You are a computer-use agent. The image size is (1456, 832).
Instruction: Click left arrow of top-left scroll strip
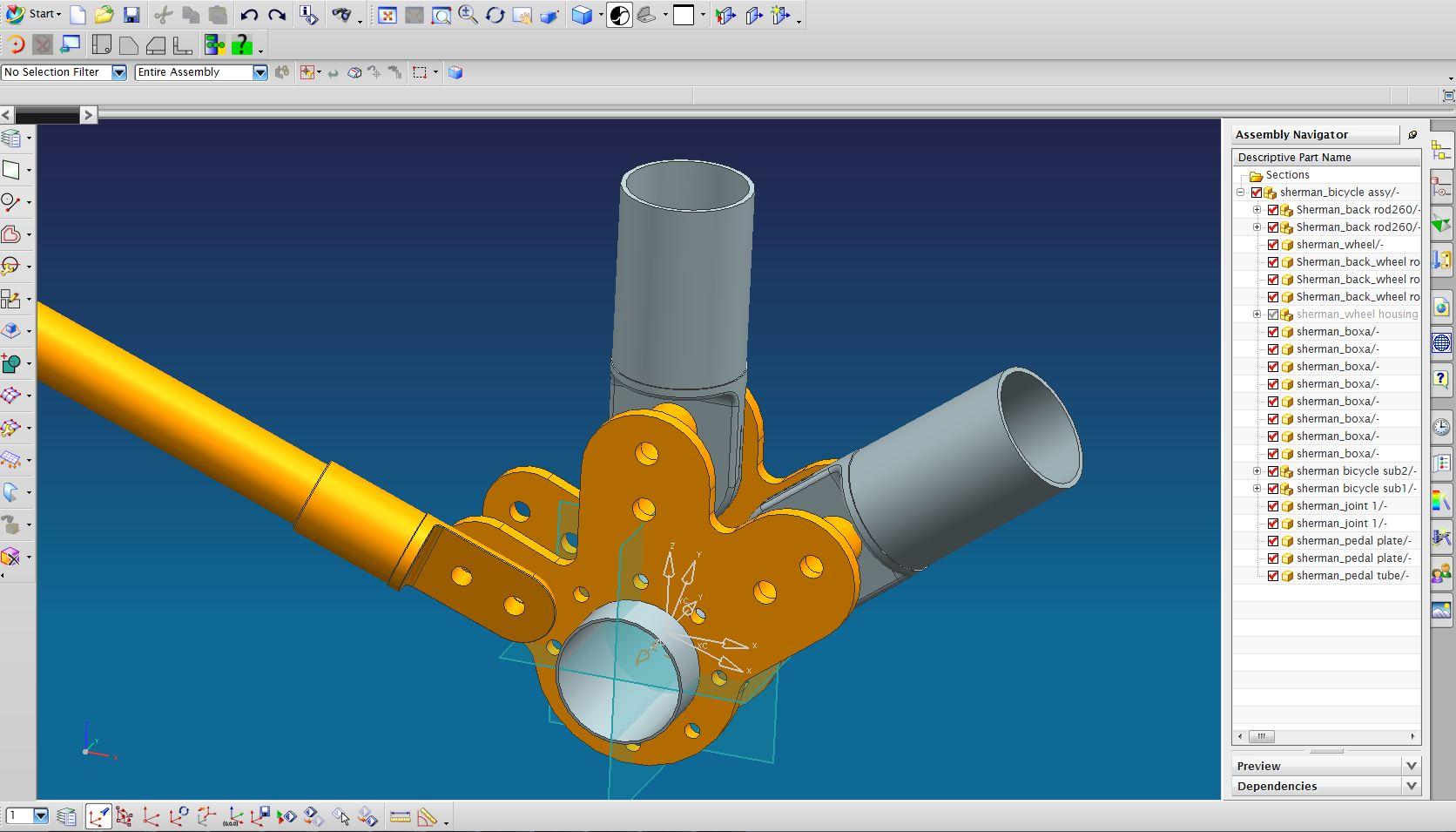pos(6,114)
